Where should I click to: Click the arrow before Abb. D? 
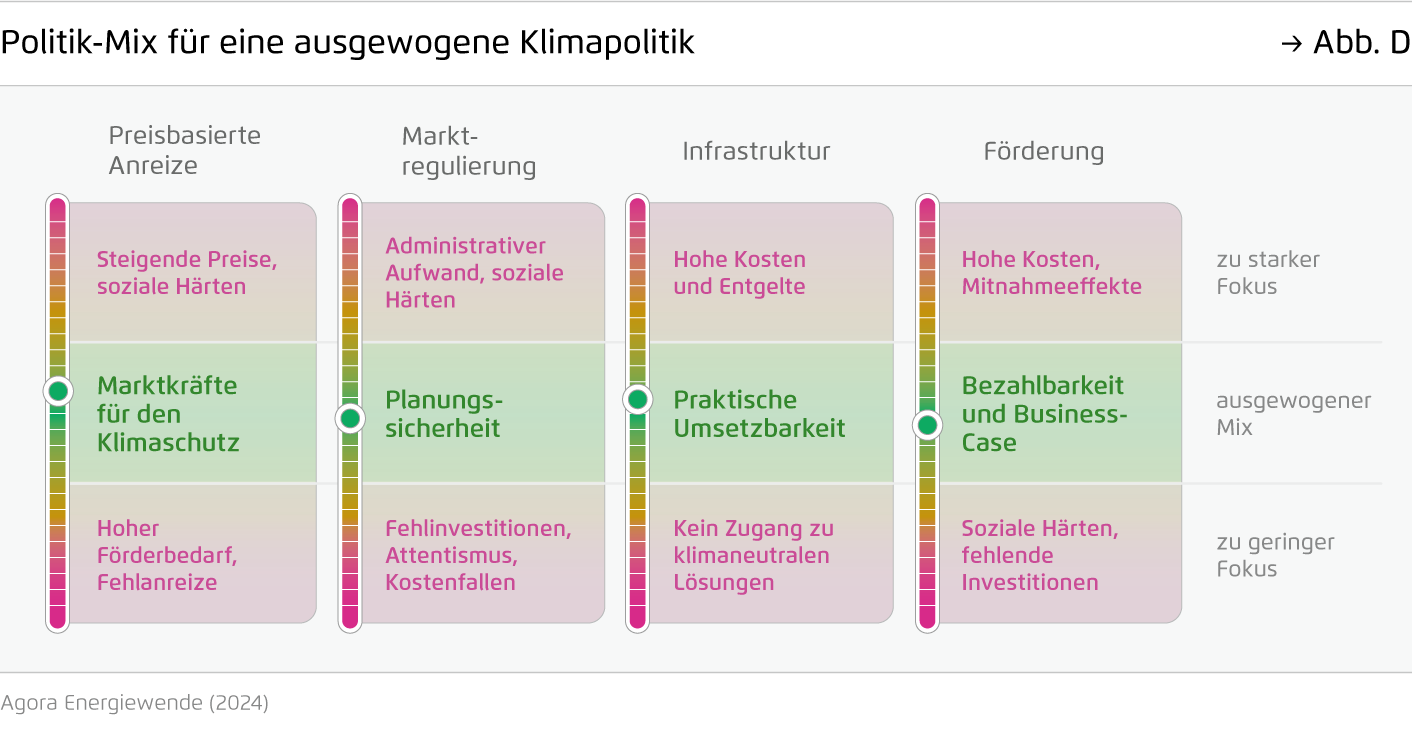(x=1291, y=43)
